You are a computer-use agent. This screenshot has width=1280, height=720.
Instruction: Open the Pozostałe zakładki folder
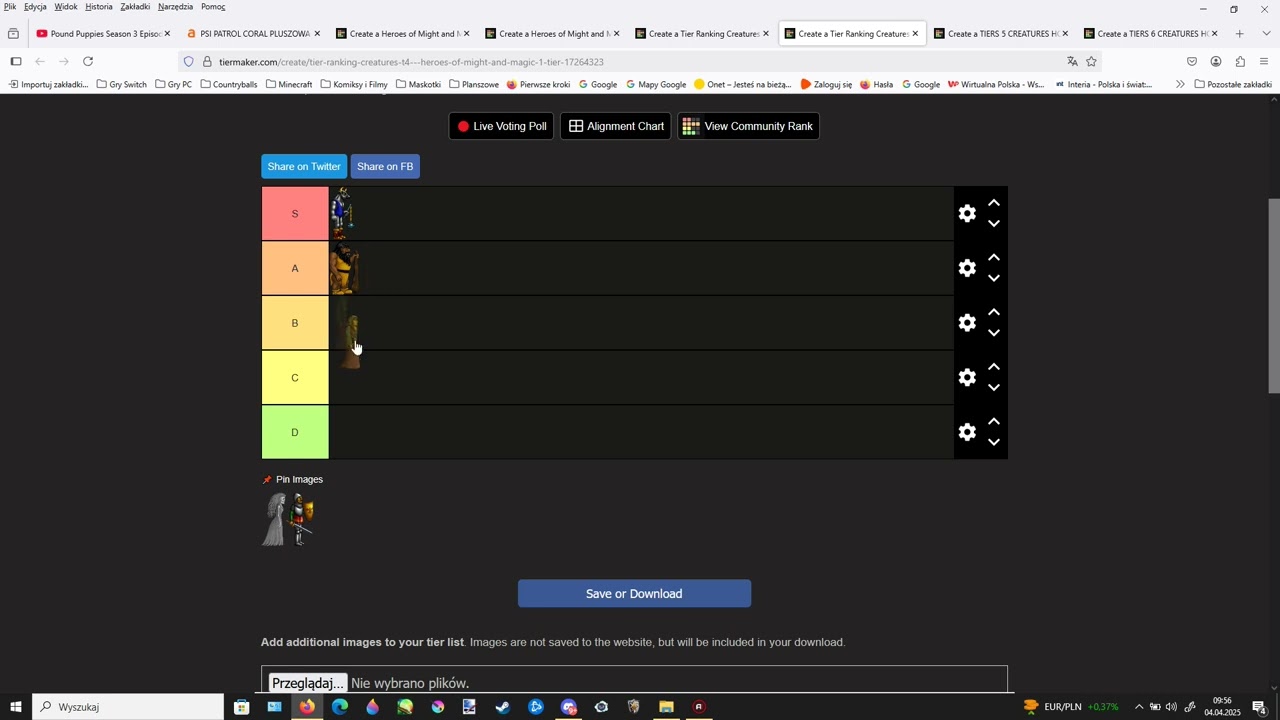pos(1233,85)
